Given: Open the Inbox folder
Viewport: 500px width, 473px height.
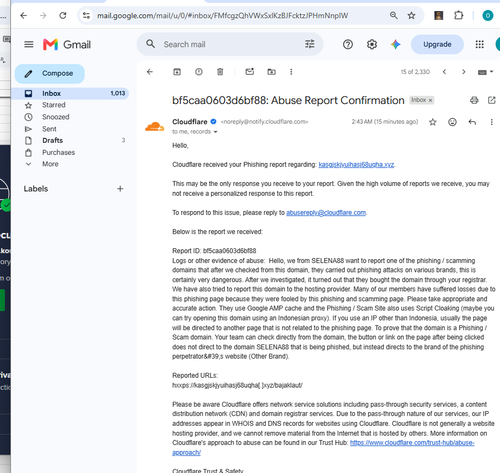Looking at the screenshot, I should 70,93.
